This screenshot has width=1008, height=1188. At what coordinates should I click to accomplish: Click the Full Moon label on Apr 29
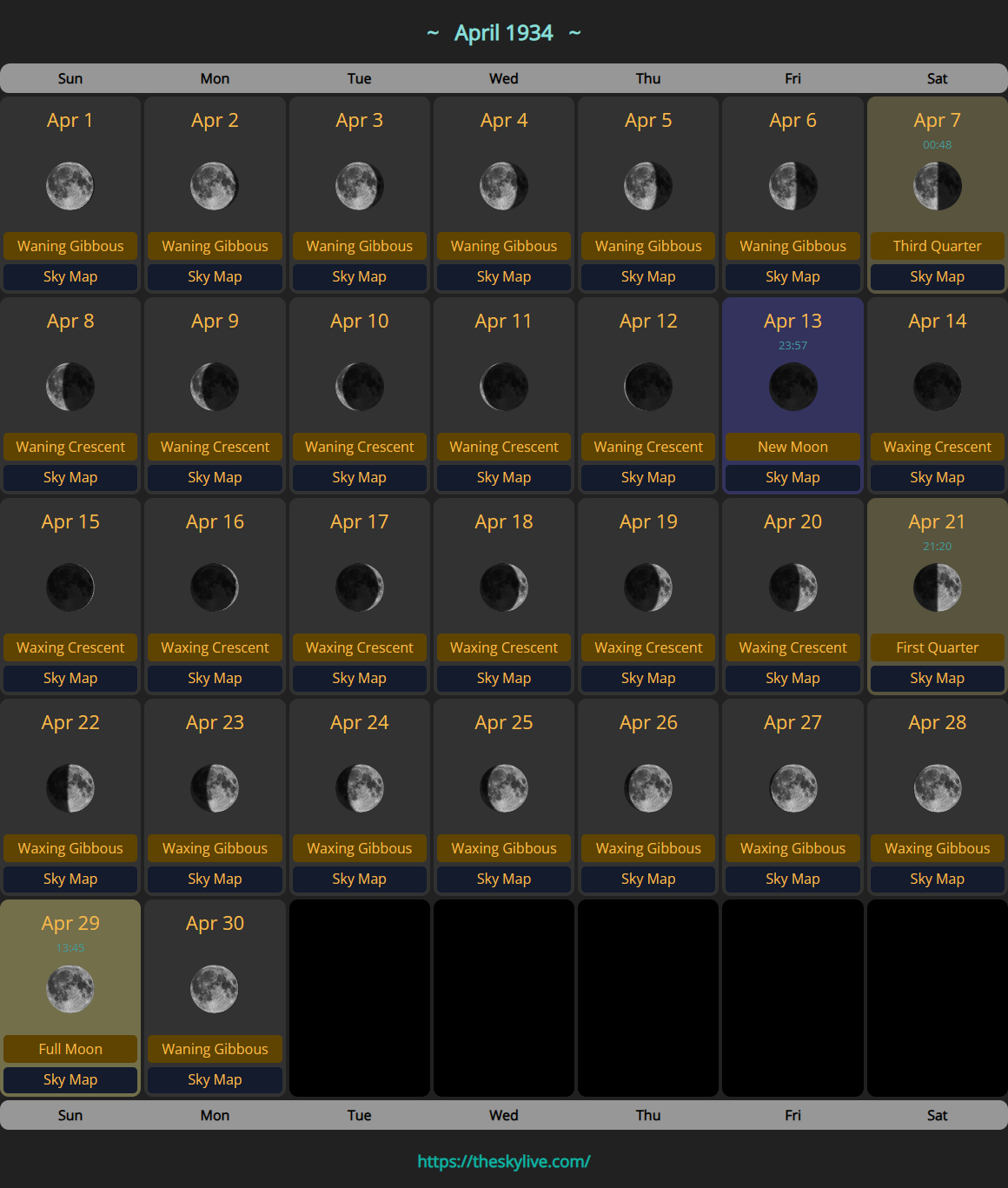point(70,1050)
